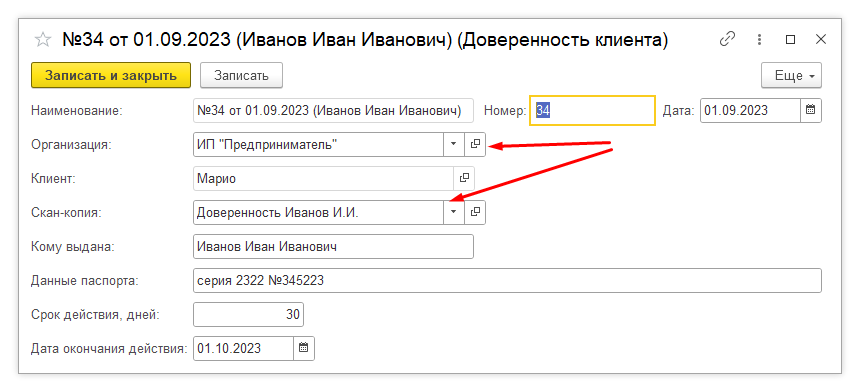856x384 pixels.
Task: Expand the Скан-копия dropdown list
Action: 454,212
